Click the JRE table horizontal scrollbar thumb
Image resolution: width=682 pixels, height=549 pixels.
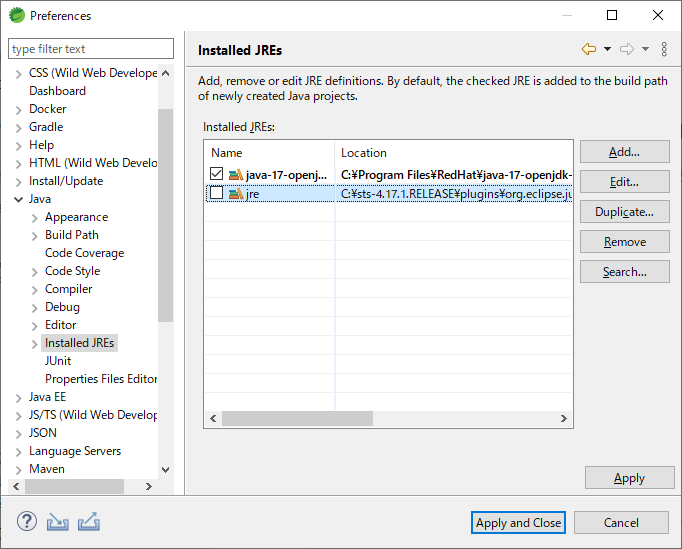point(298,418)
